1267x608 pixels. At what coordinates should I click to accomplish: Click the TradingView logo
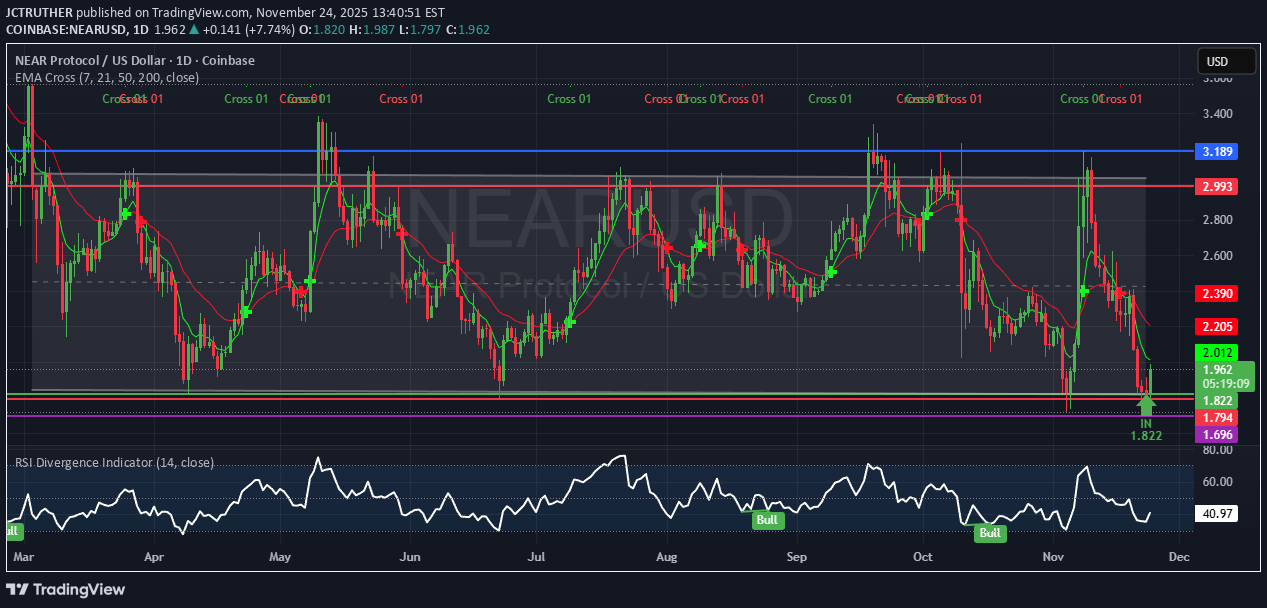67,589
